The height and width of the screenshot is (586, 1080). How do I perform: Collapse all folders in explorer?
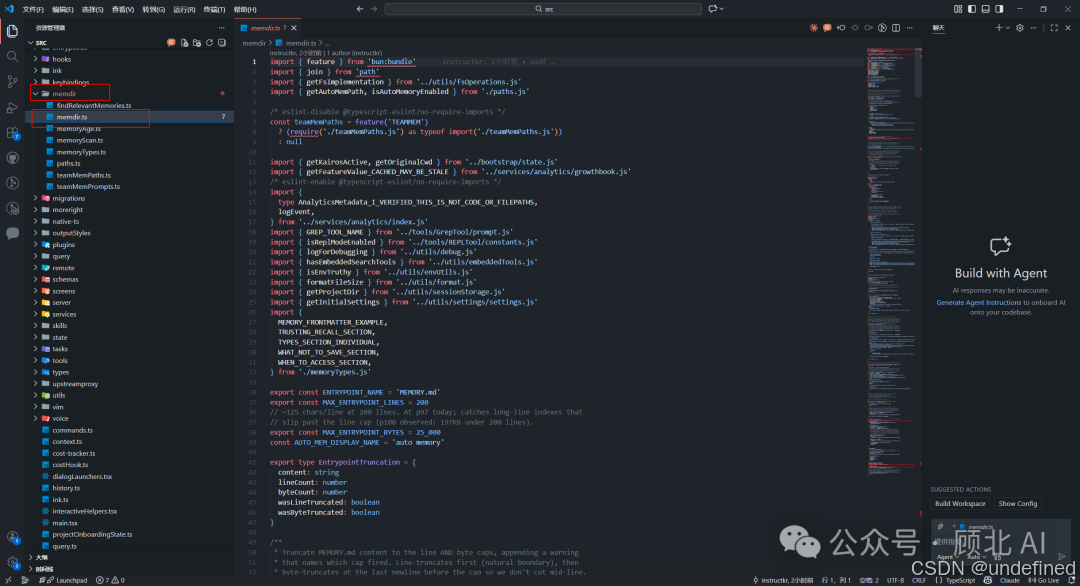pyautogui.click(x=222, y=43)
